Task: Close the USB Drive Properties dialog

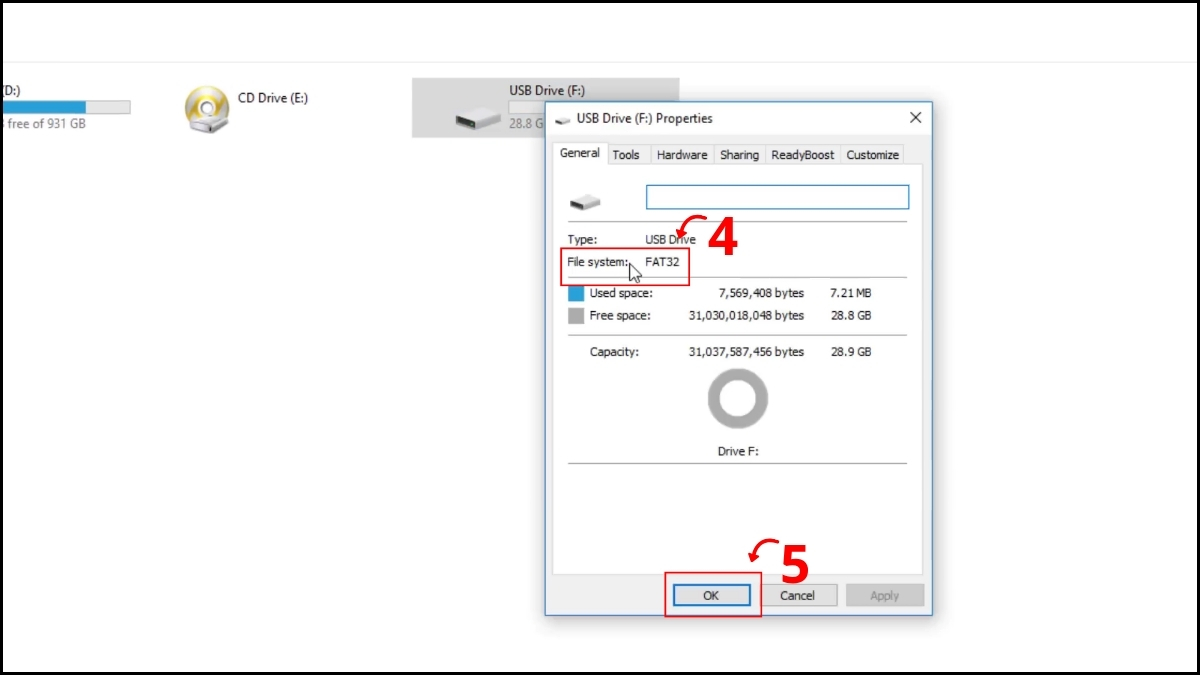Action: 915,118
